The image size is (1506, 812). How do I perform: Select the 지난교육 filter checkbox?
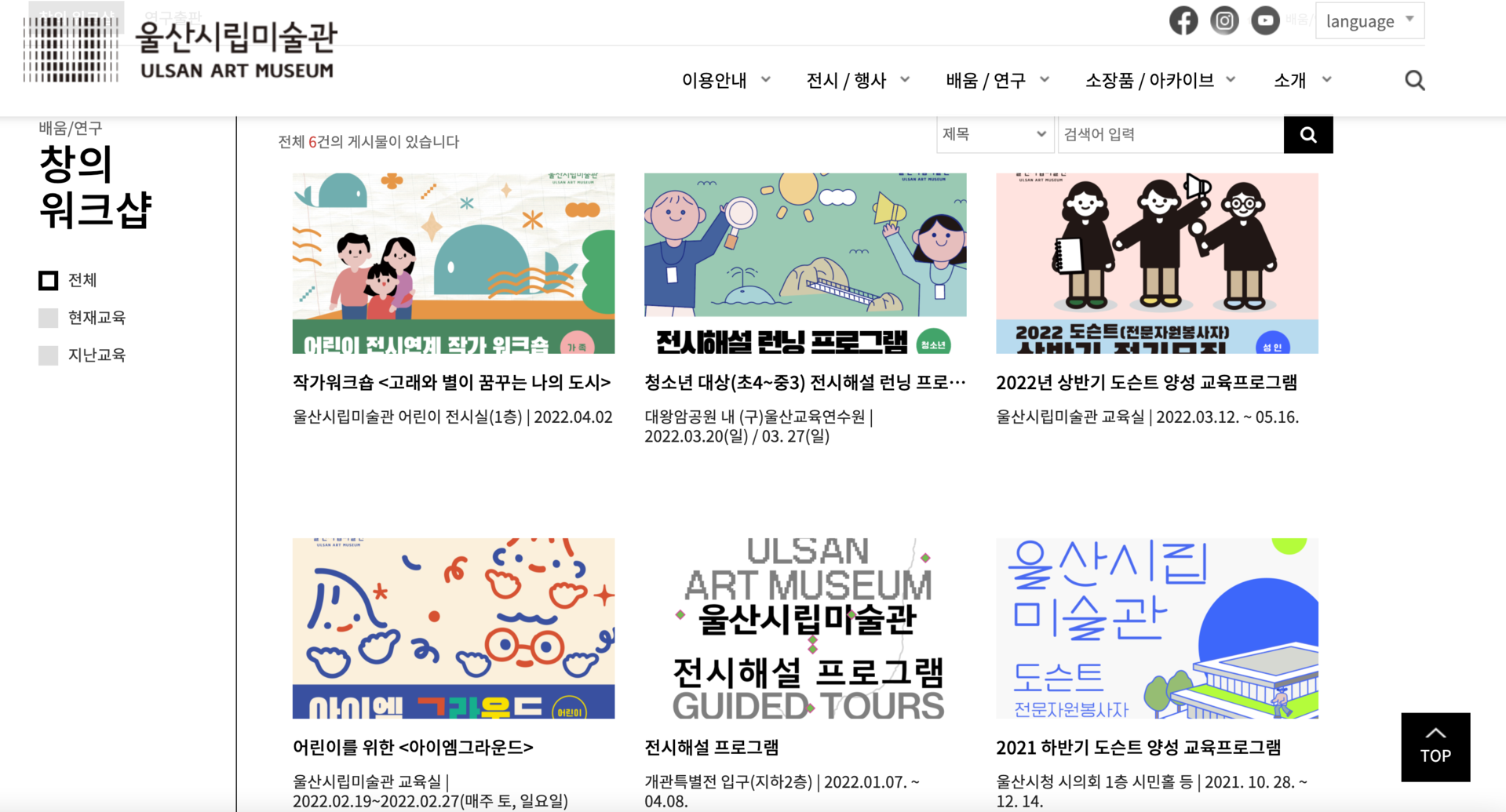(49, 355)
